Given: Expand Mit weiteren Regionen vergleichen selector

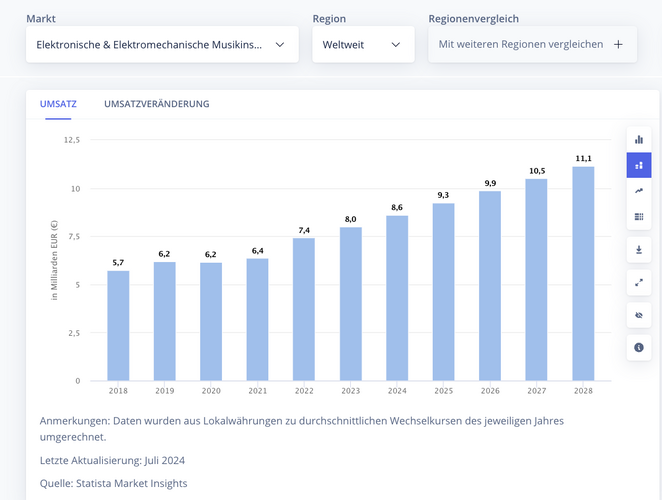Looking at the screenshot, I should [x=532, y=44].
